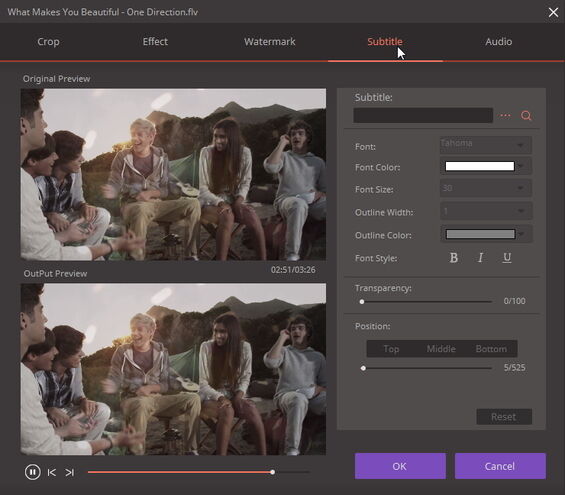Toggle Bold font style

click(x=454, y=258)
